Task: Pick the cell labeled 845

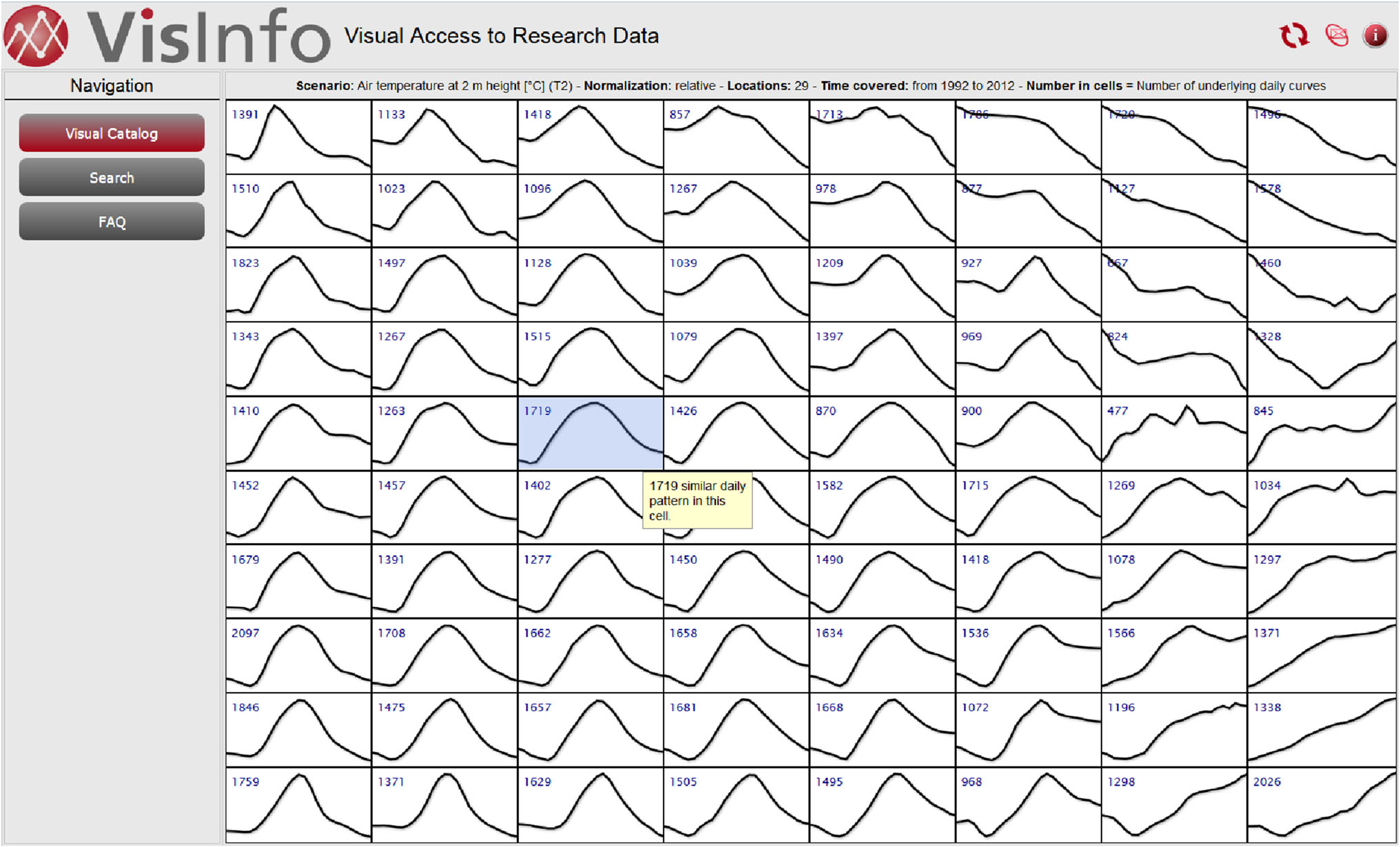Action: [1321, 433]
